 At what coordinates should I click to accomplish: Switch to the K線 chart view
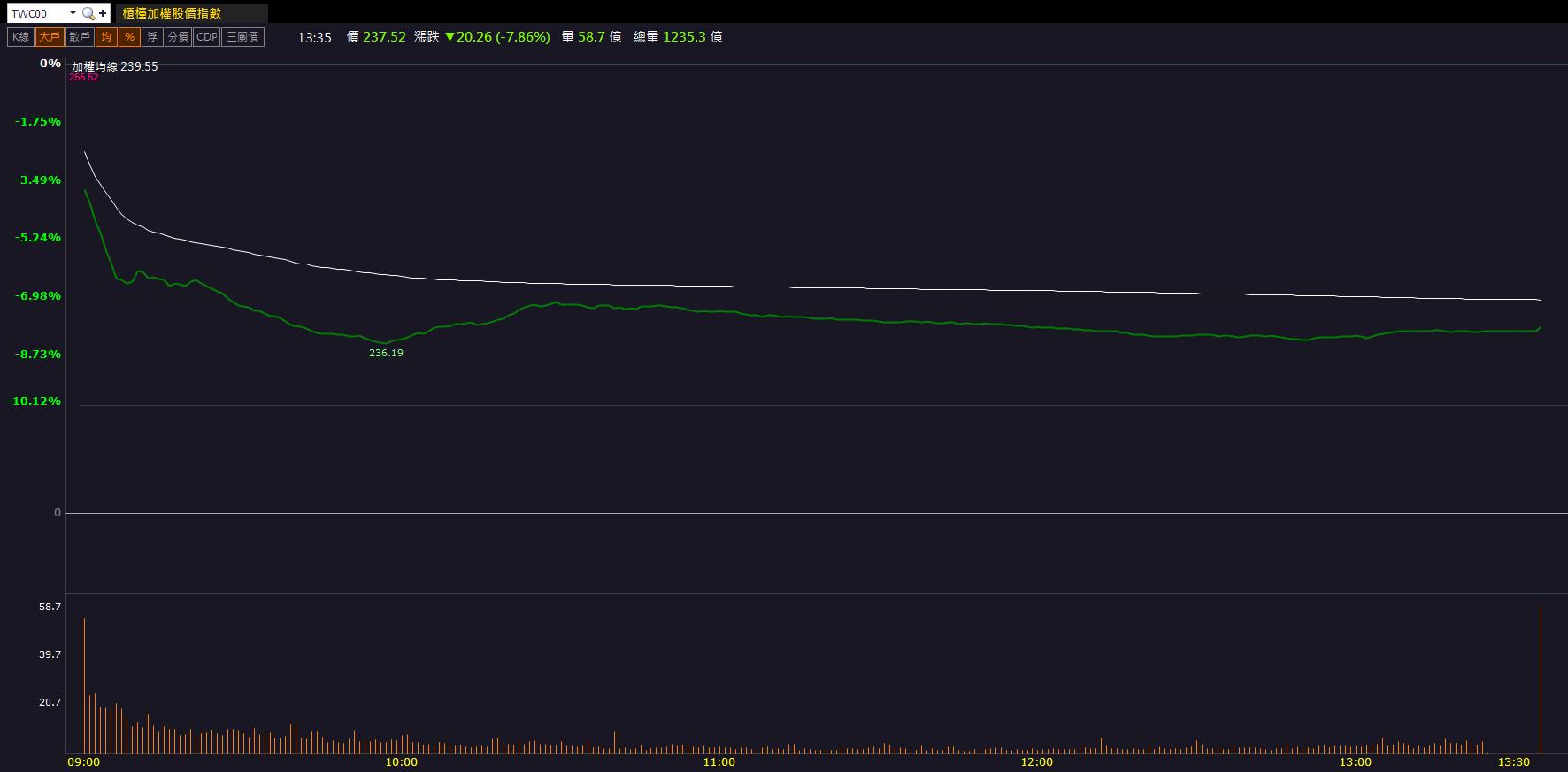[x=20, y=37]
